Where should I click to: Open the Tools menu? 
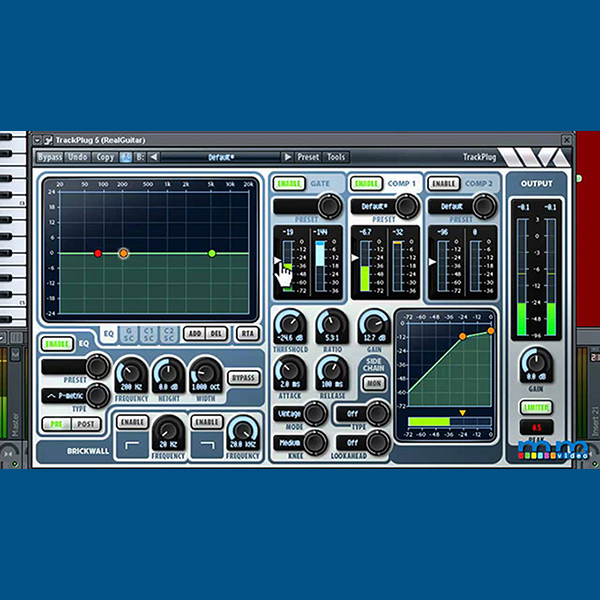click(x=336, y=157)
